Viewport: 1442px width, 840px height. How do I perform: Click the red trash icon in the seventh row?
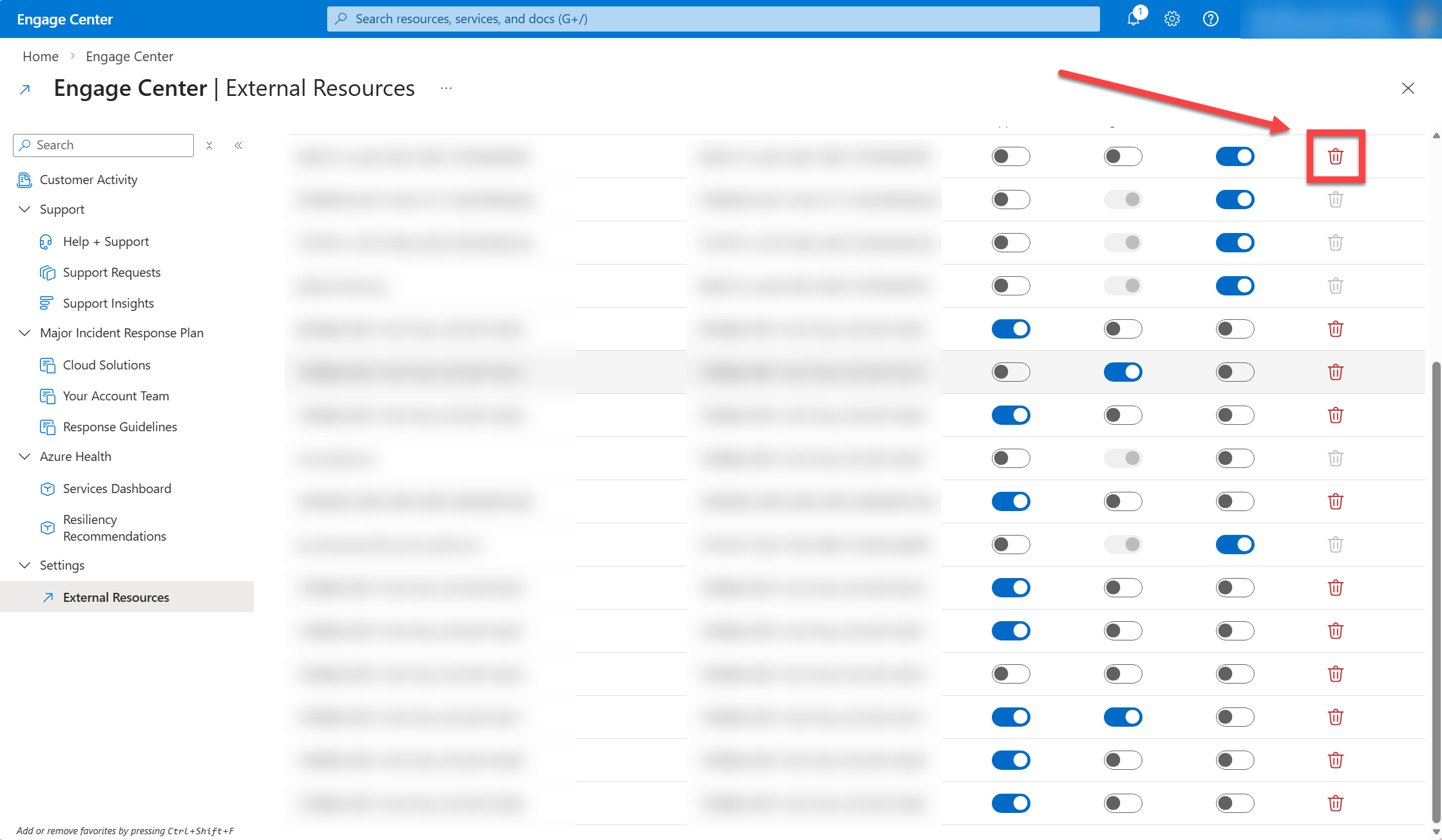[1336, 415]
